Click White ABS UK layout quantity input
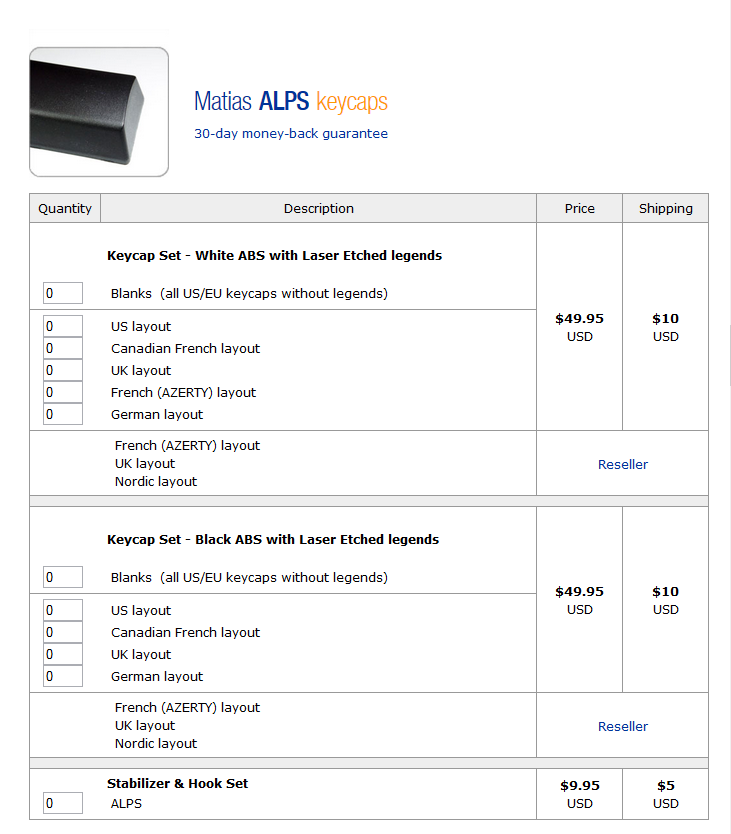The image size is (731, 834). coord(63,370)
